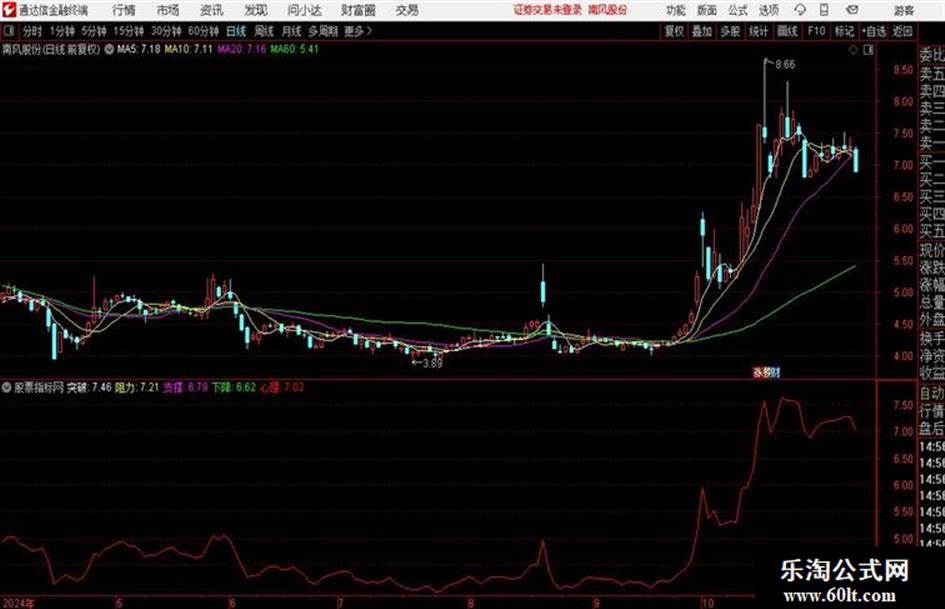
Task: Click the 阻力: 7.21 indicator value
Action: (x=137, y=387)
